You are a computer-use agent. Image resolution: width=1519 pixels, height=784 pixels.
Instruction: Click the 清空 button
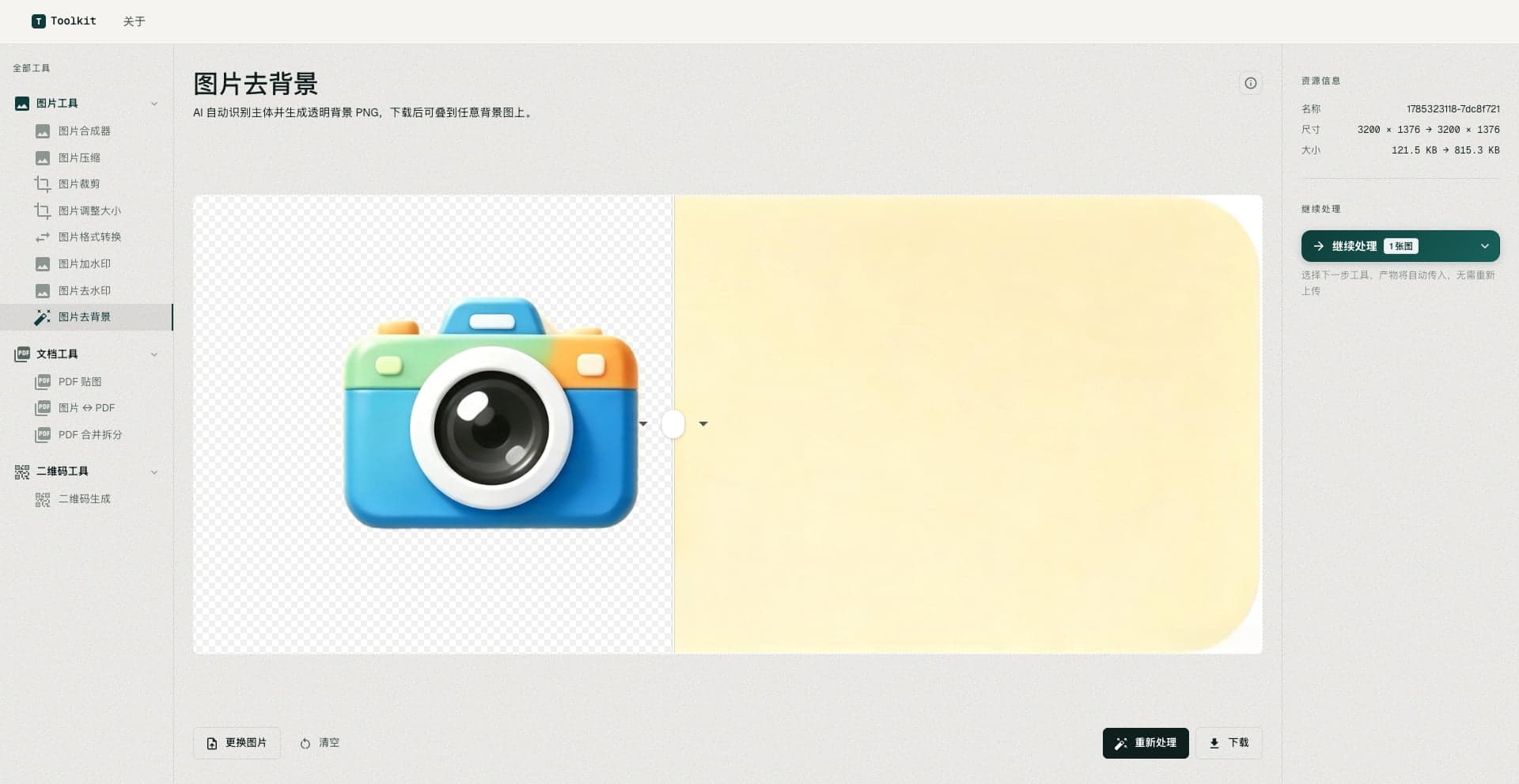(x=320, y=743)
